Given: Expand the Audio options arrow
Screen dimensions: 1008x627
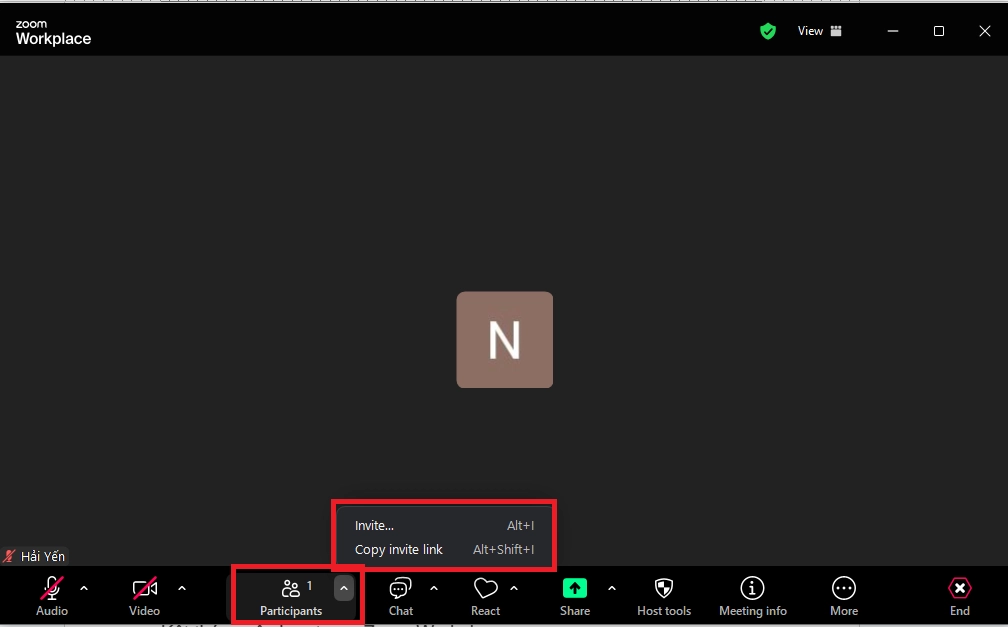Looking at the screenshot, I should tap(84, 588).
